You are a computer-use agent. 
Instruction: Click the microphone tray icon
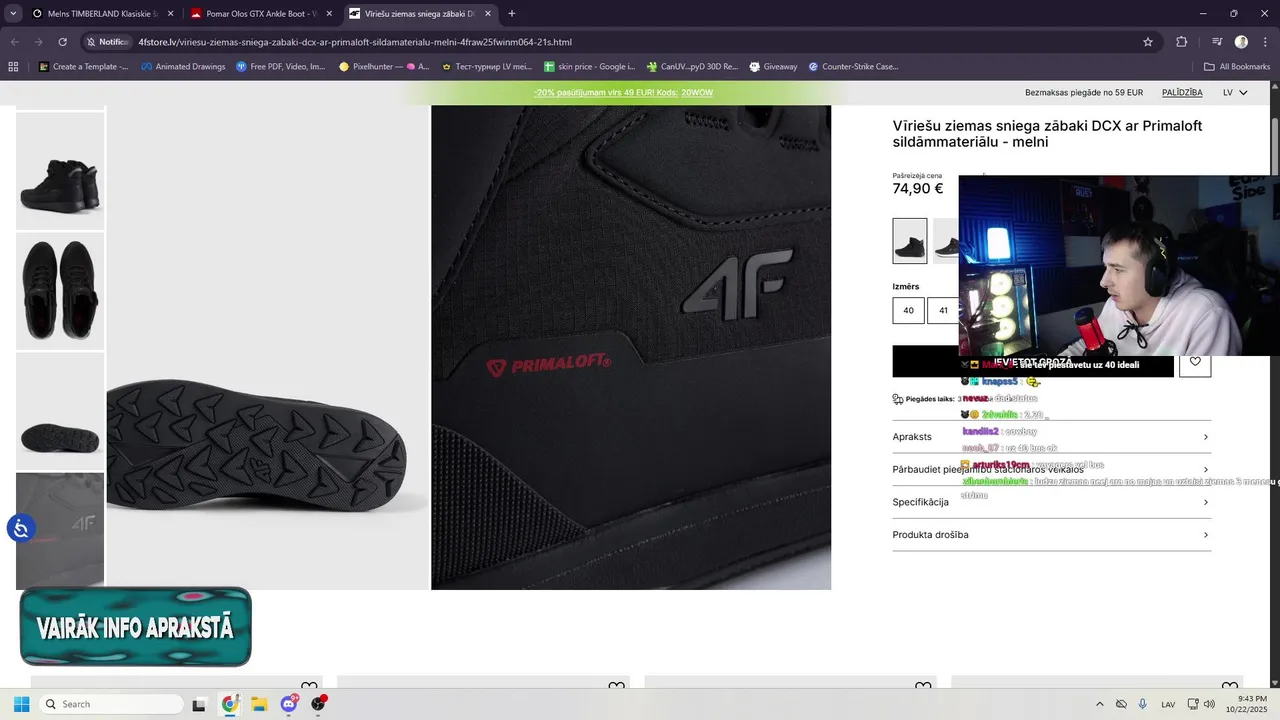[1143, 704]
